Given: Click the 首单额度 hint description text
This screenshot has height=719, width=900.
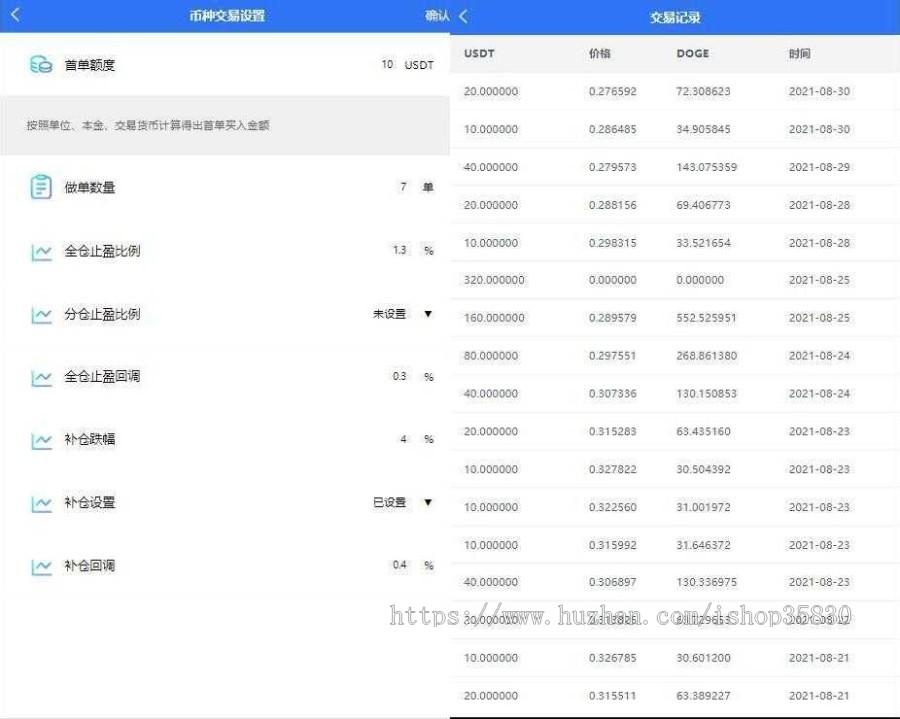Looking at the screenshot, I should click(148, 125).
